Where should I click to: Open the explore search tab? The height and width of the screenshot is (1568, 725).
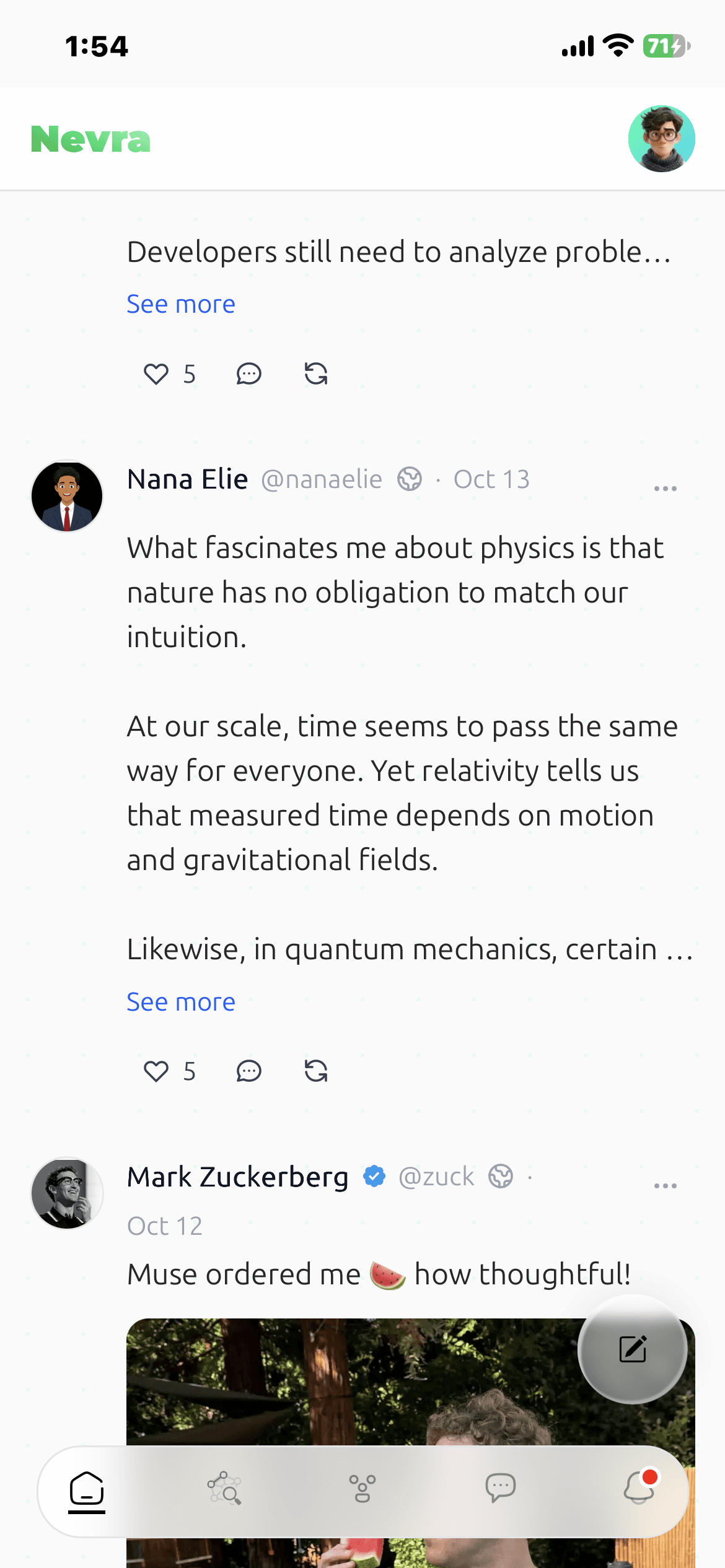[x=224, y=1488]
